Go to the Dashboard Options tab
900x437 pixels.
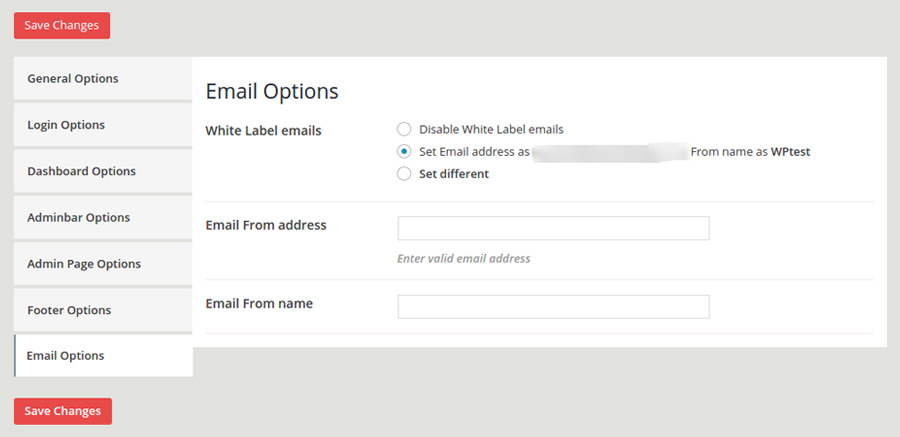tap(82, 171)
